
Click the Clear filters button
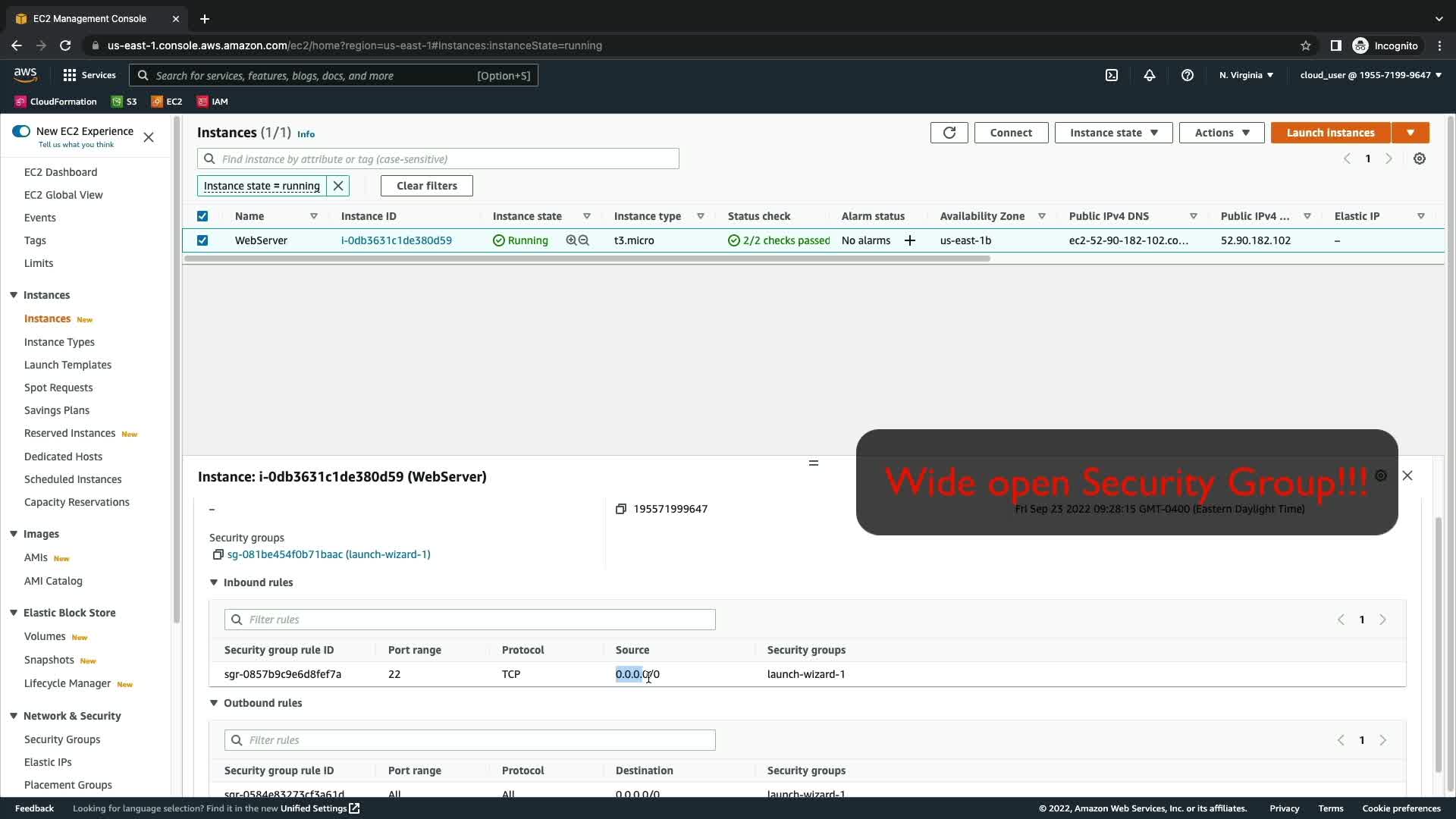coord(426,186)
